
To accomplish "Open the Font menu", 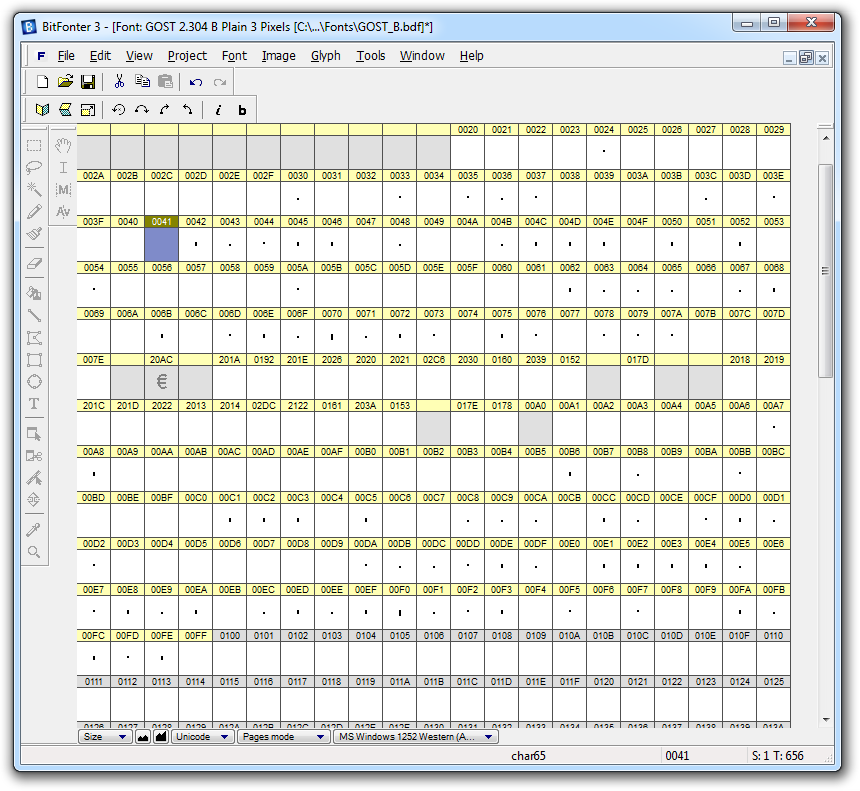I will [x=234, y=56].
